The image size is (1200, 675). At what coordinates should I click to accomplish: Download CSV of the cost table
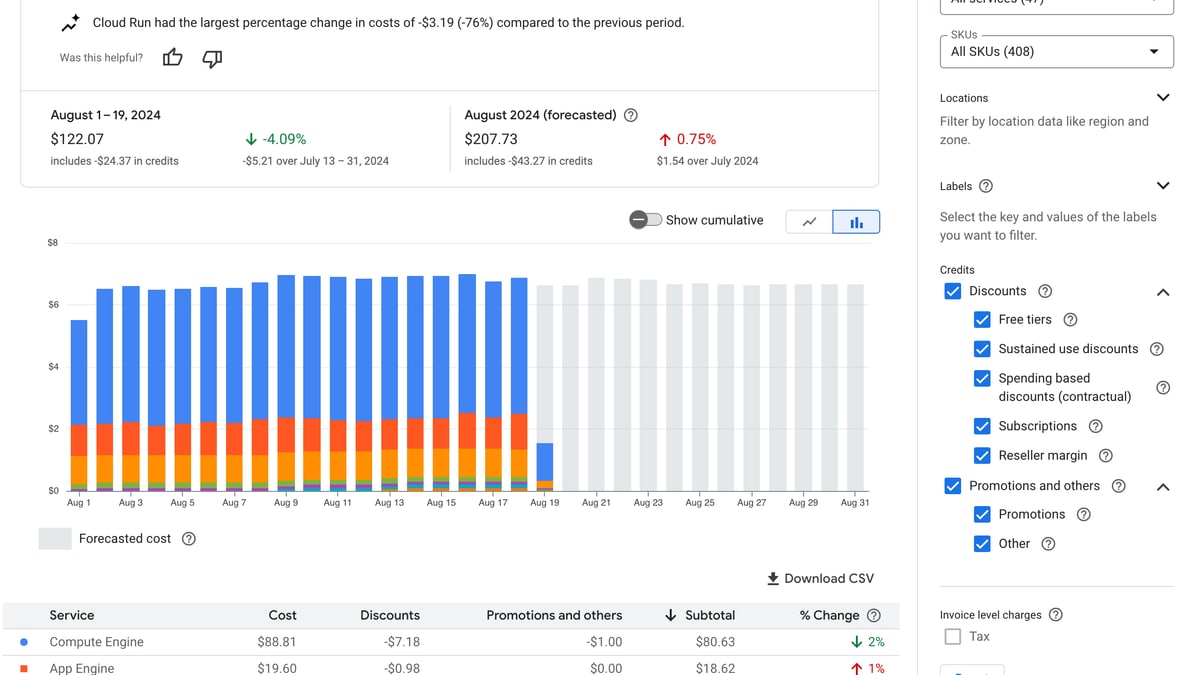tap(820, 579)
